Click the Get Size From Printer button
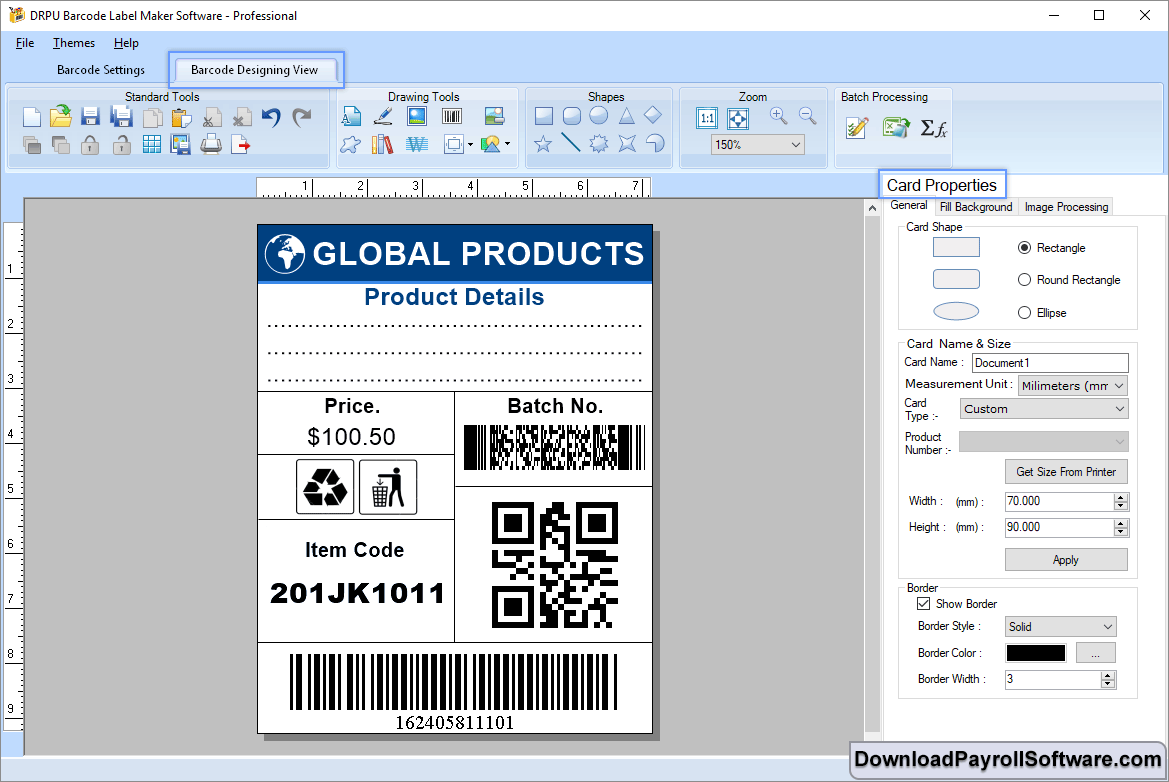1169x782 pixels. 1066,471
